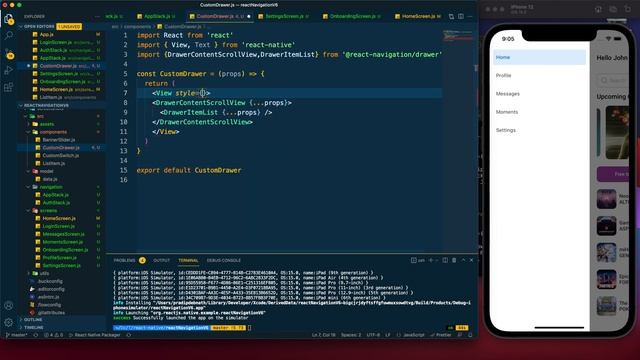Click simulator home icon in toolbar
The height and width of the screenshot is (360, 640).
(598, 9)
